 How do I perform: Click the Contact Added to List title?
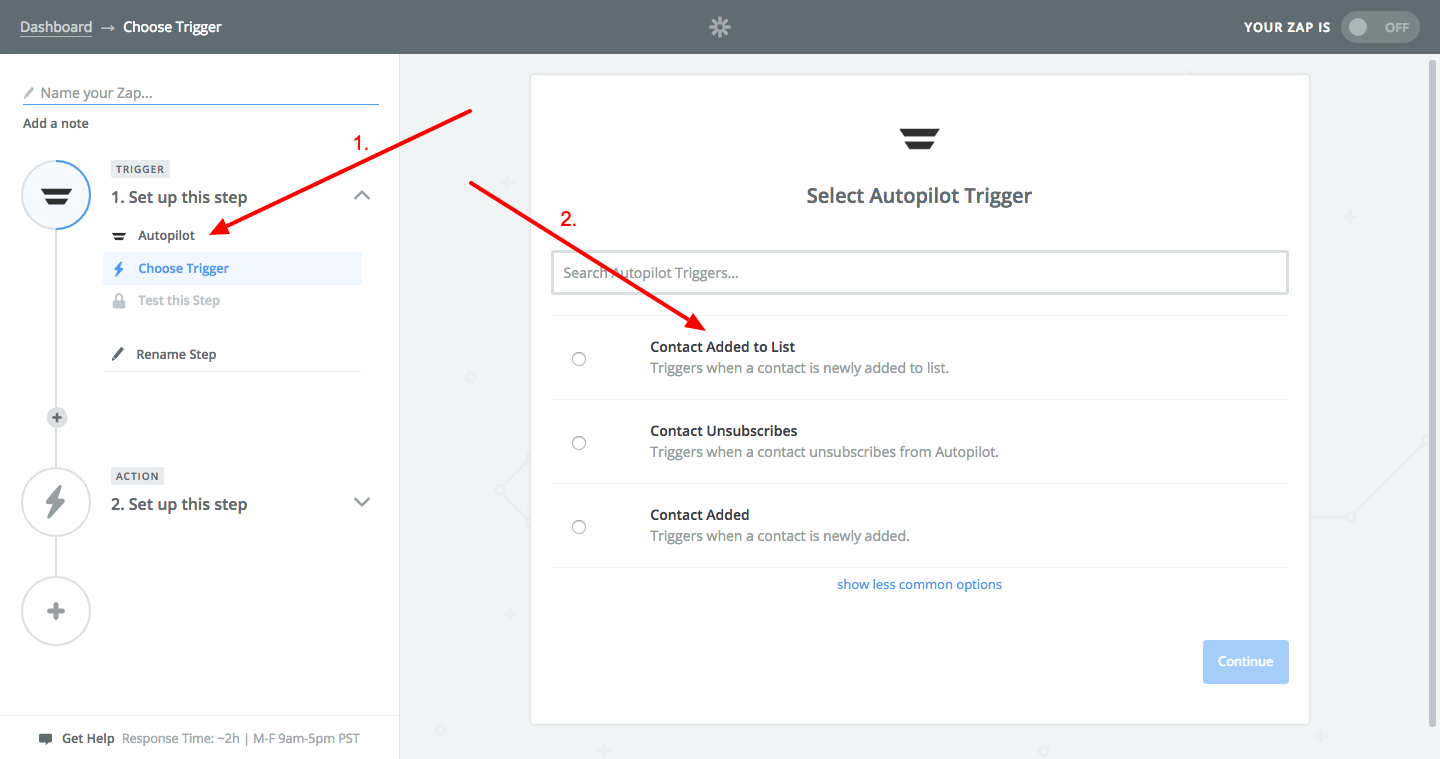[722, 347]
